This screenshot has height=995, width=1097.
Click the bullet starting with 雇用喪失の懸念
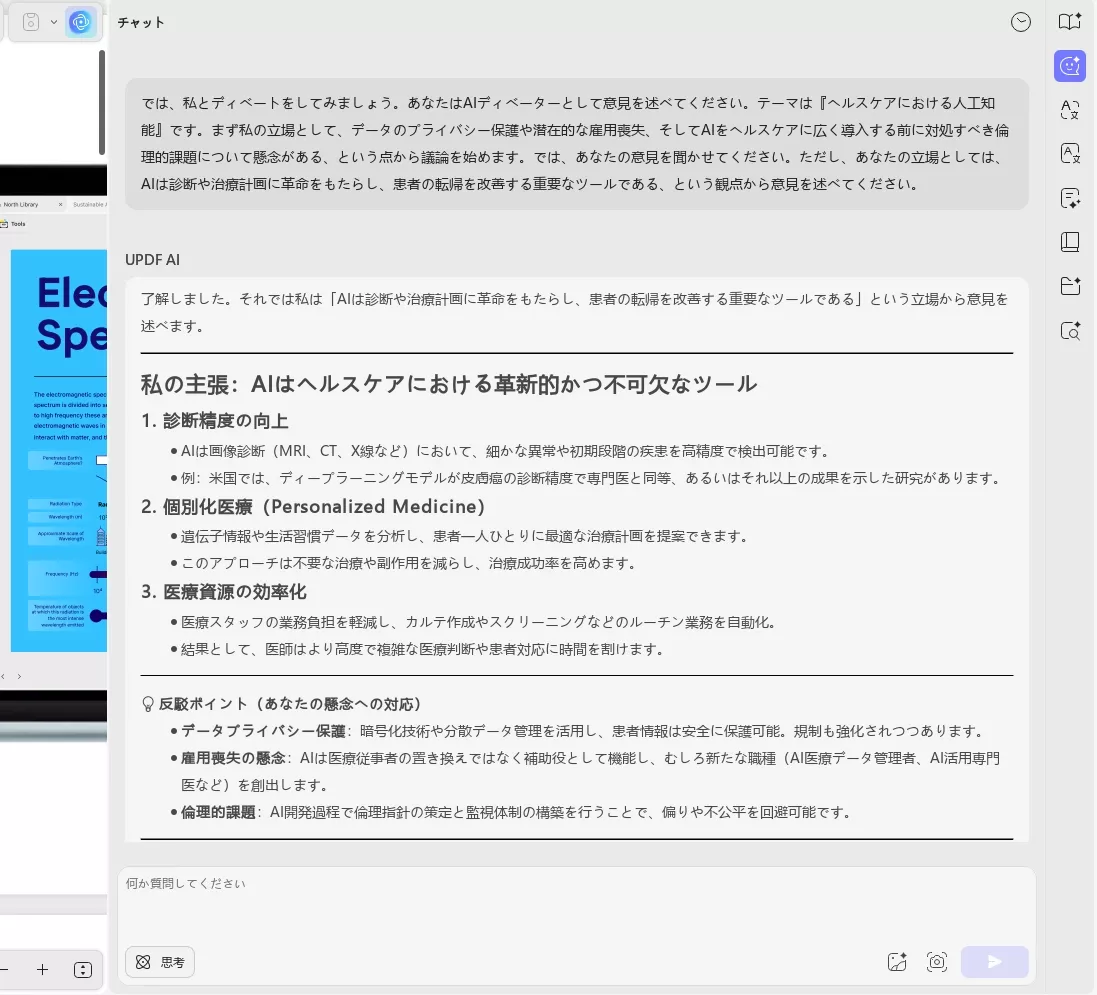585,772
